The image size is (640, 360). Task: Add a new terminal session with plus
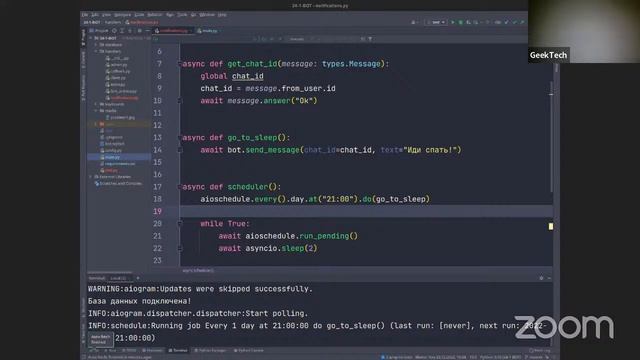click(138, 278)
